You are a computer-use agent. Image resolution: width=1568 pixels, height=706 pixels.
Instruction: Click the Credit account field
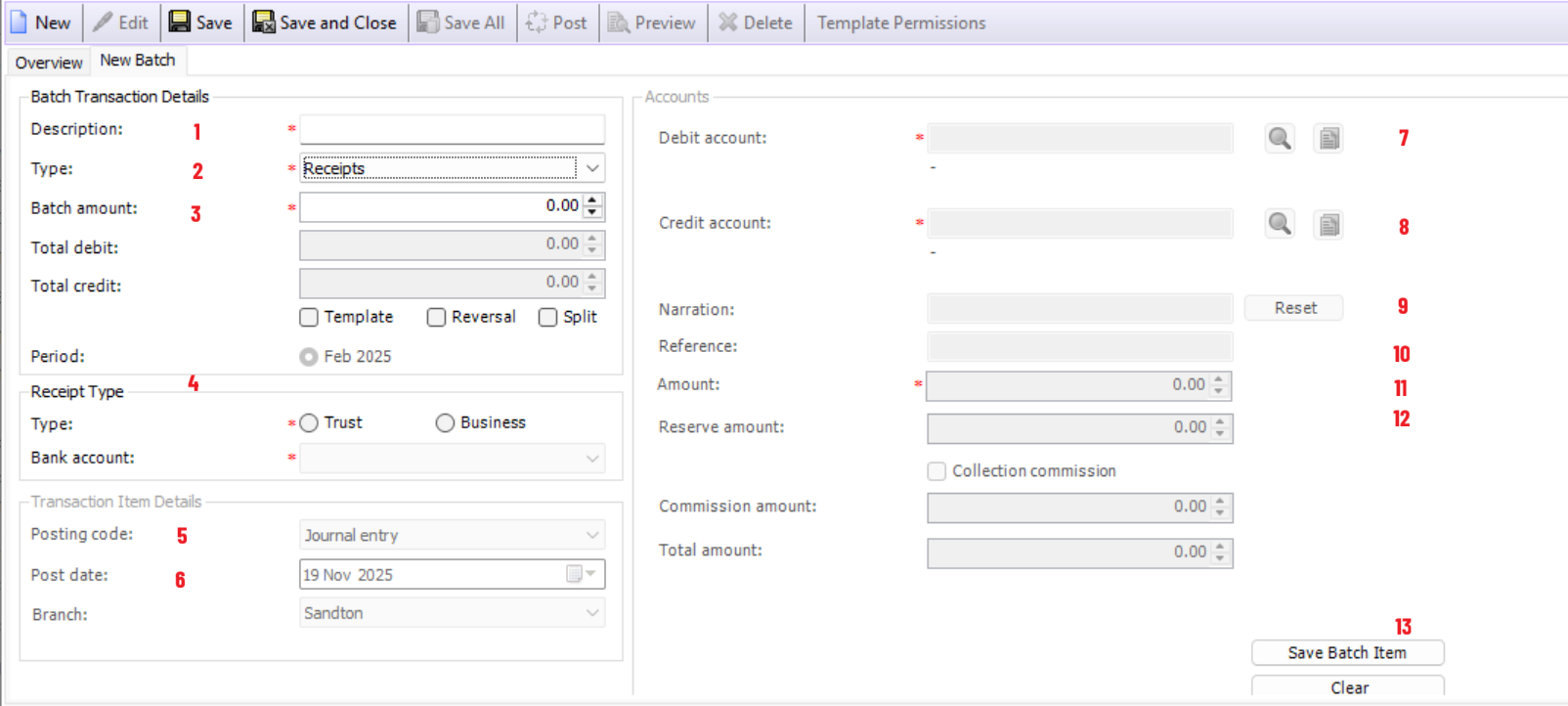[1079, 224]
